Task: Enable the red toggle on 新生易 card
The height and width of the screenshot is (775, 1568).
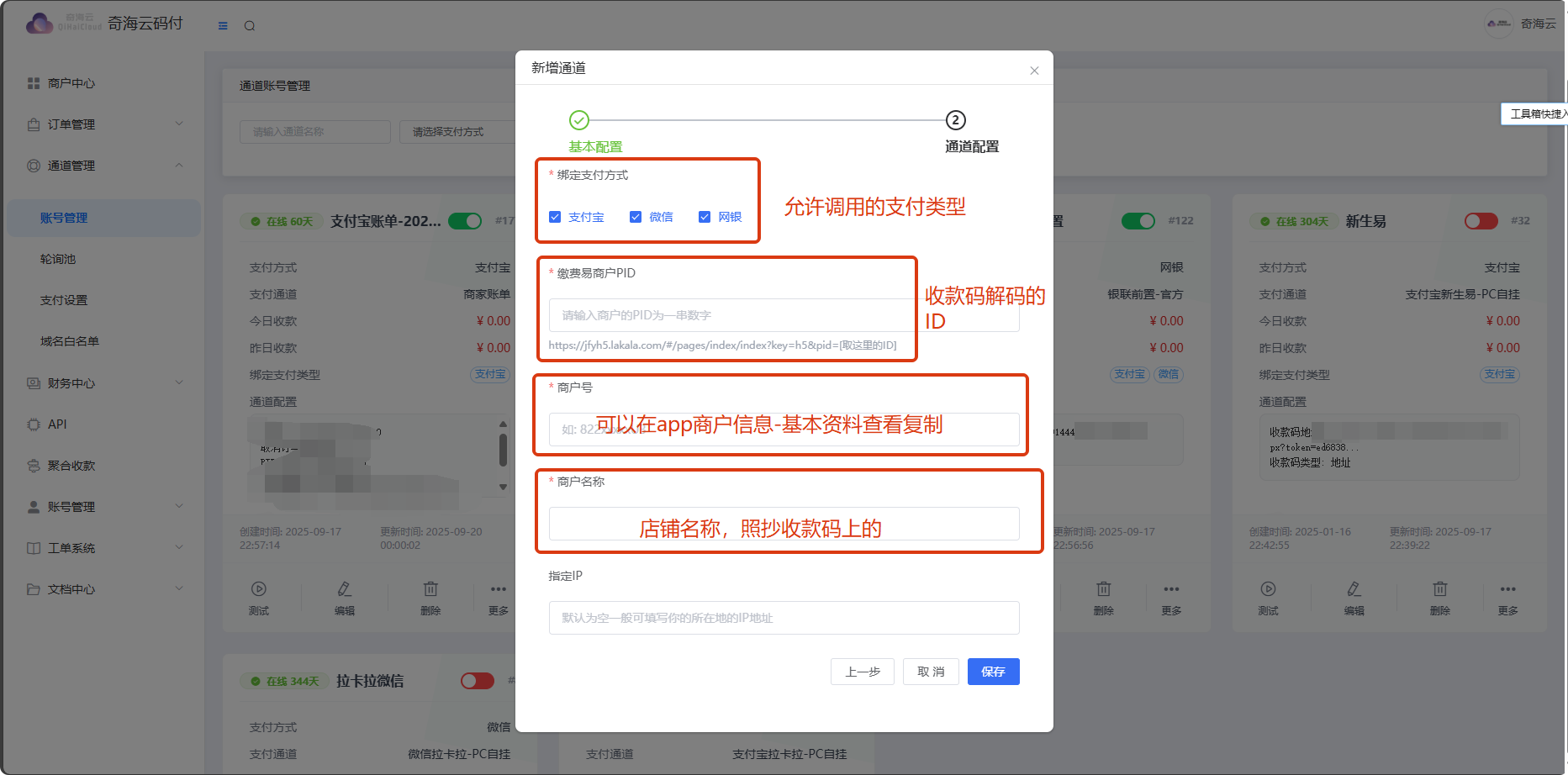Action: click(x=1481, y=220)
